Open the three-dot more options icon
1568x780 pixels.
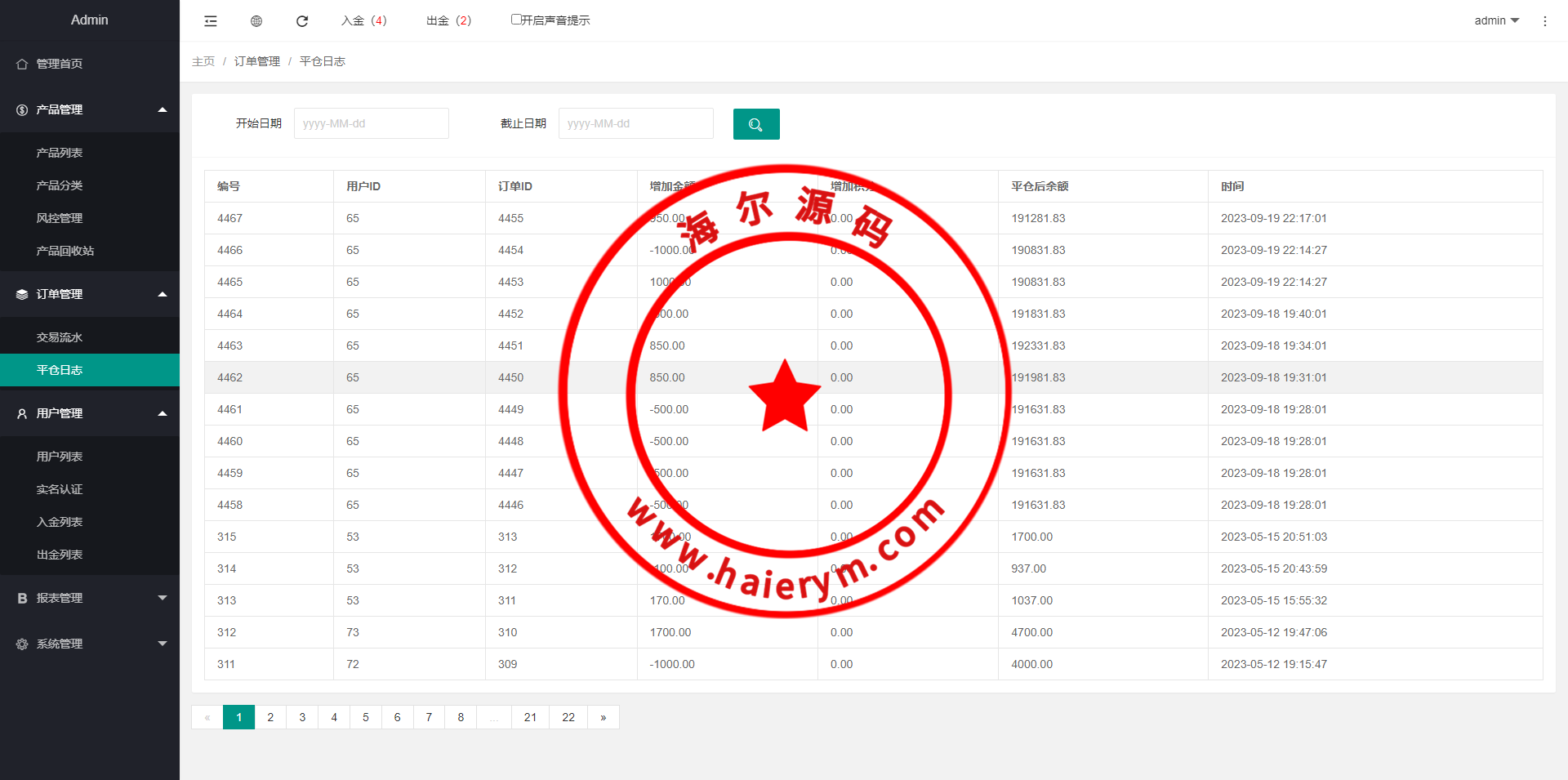pos(1544,21)
